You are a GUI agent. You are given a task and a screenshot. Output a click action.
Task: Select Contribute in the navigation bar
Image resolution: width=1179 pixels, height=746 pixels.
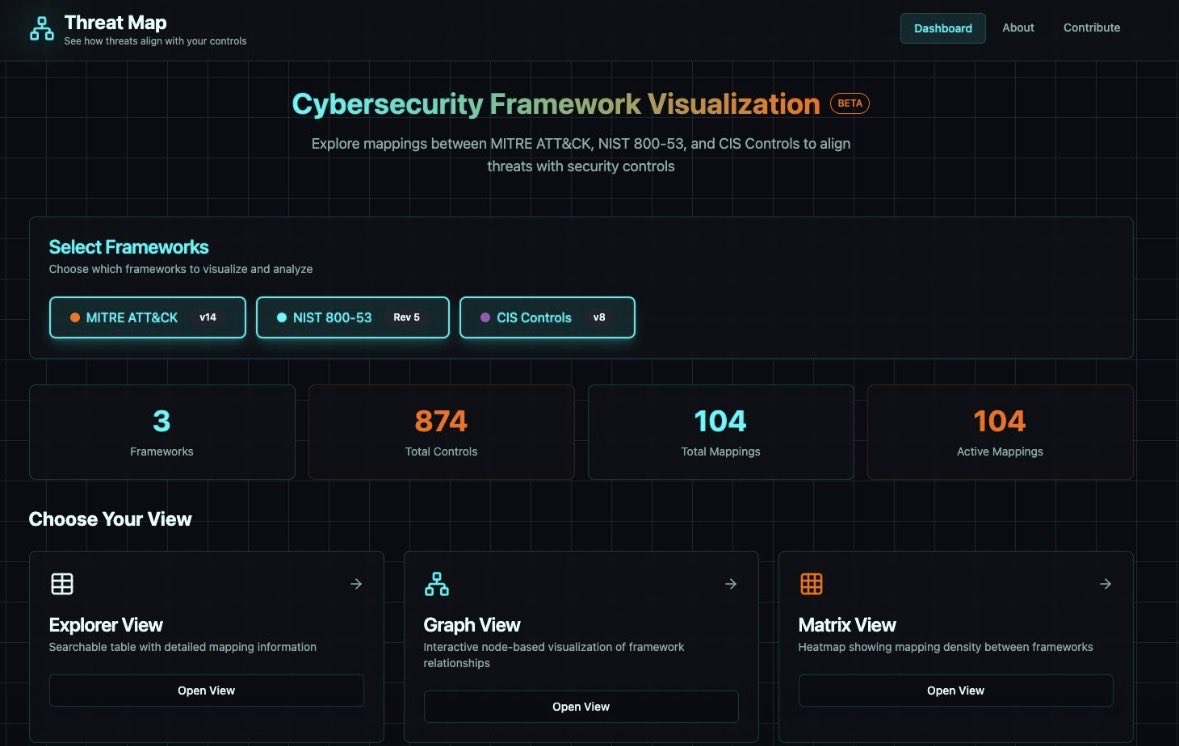pos(1090,28)
